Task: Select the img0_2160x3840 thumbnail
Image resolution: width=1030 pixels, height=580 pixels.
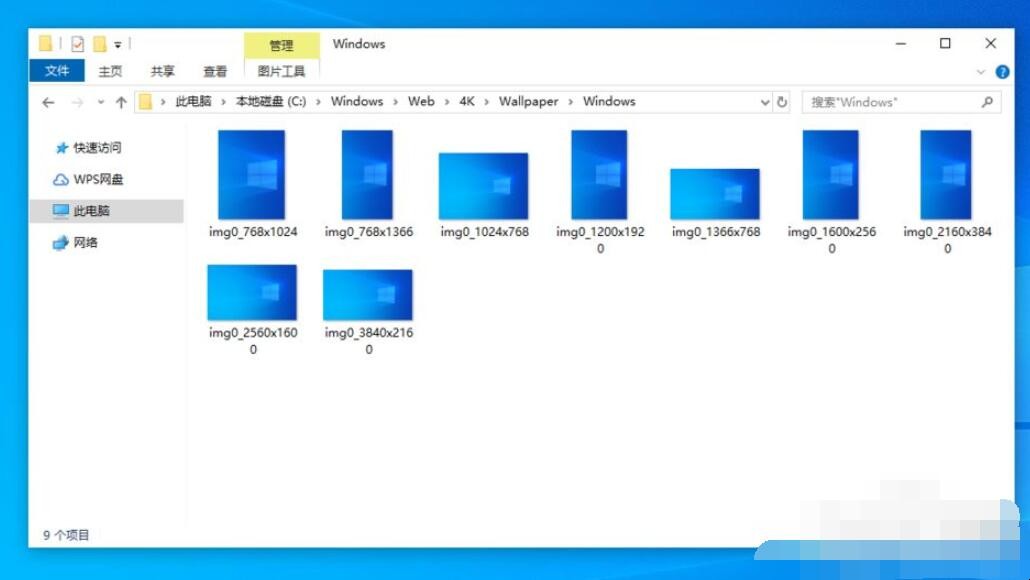Action: (946, 175)
